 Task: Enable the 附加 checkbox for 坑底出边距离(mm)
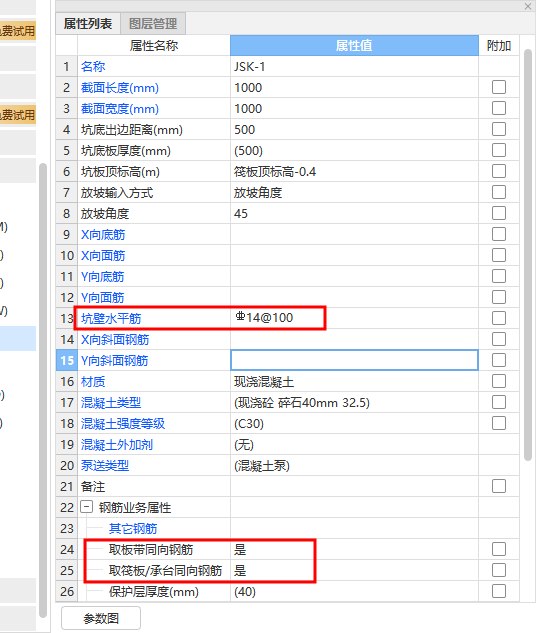point(499,129)
